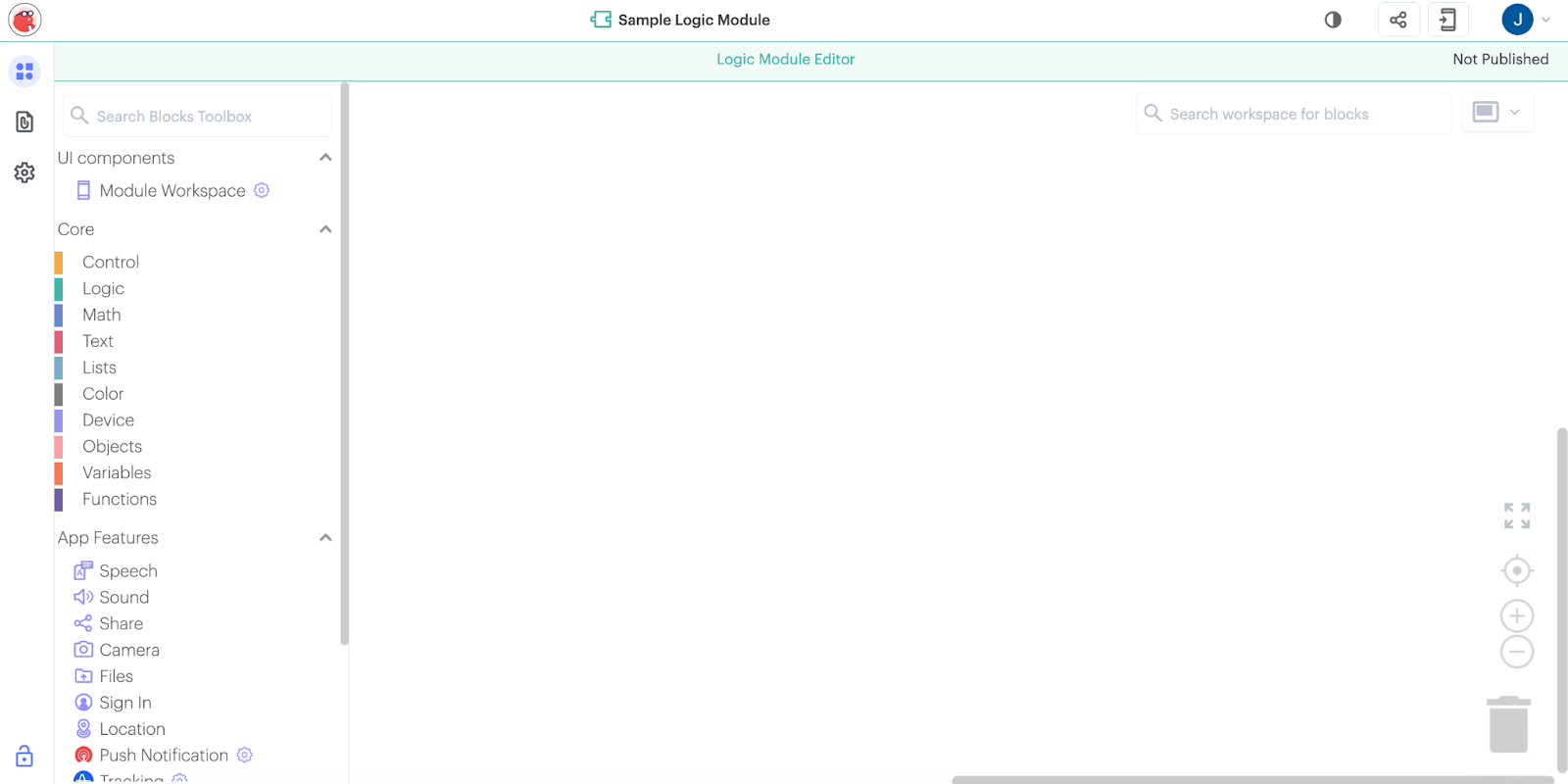
Task: Open the Sign In feature blocks
Action: [125, 703]
